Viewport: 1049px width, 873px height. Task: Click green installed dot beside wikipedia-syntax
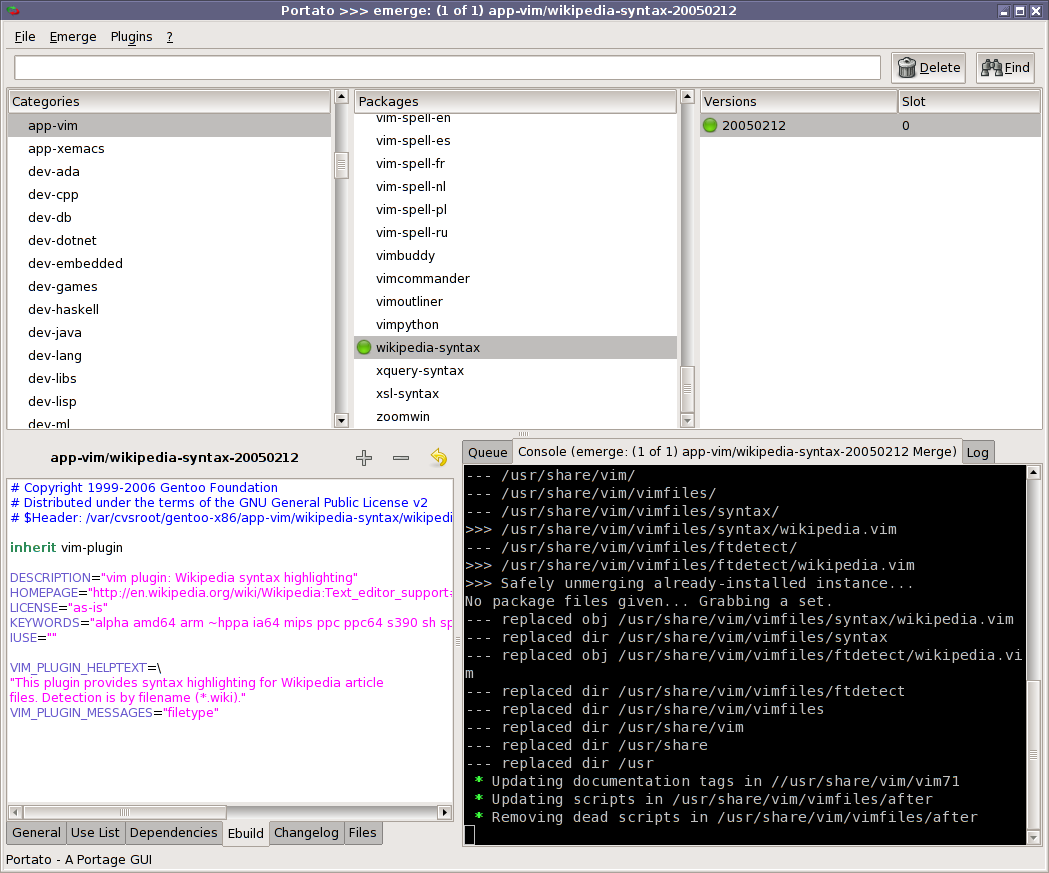(364, 347)
